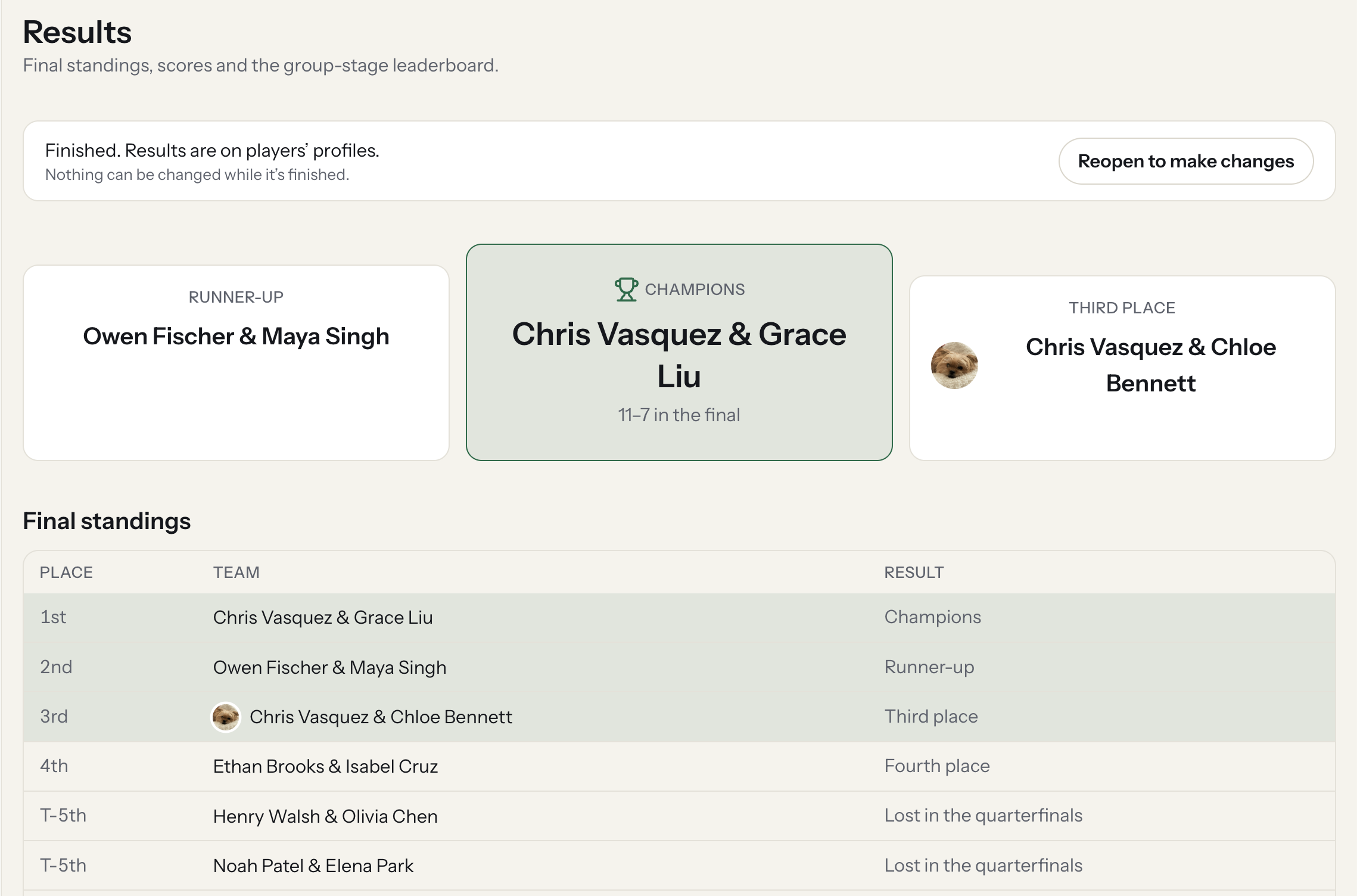
Task: Click the Runner-up result cell
Action: click(x=929, y=667)
